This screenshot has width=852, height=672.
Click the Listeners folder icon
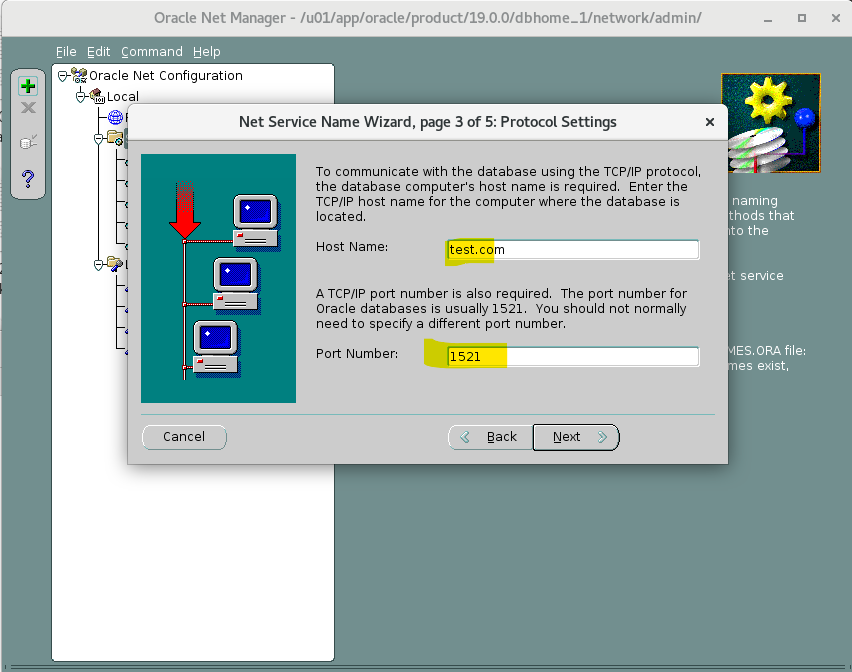(115, 264)
